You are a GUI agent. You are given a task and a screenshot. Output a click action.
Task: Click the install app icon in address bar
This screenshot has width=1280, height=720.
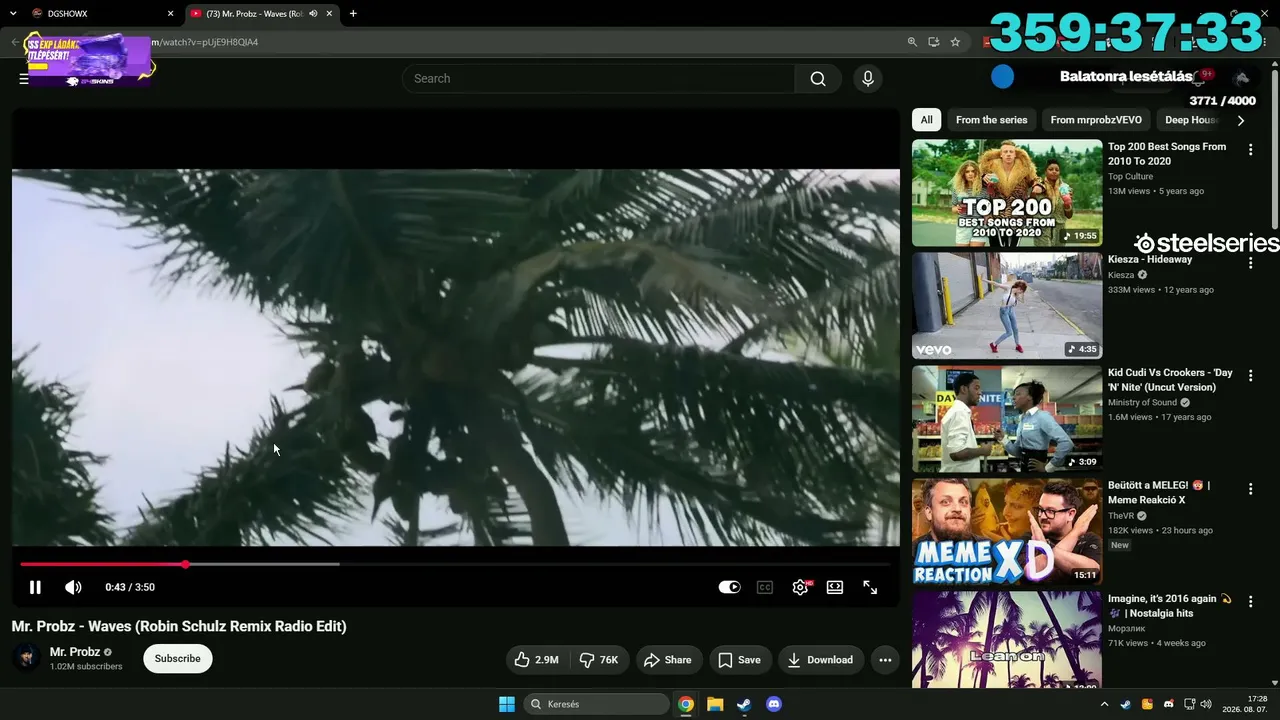[934, 42]
